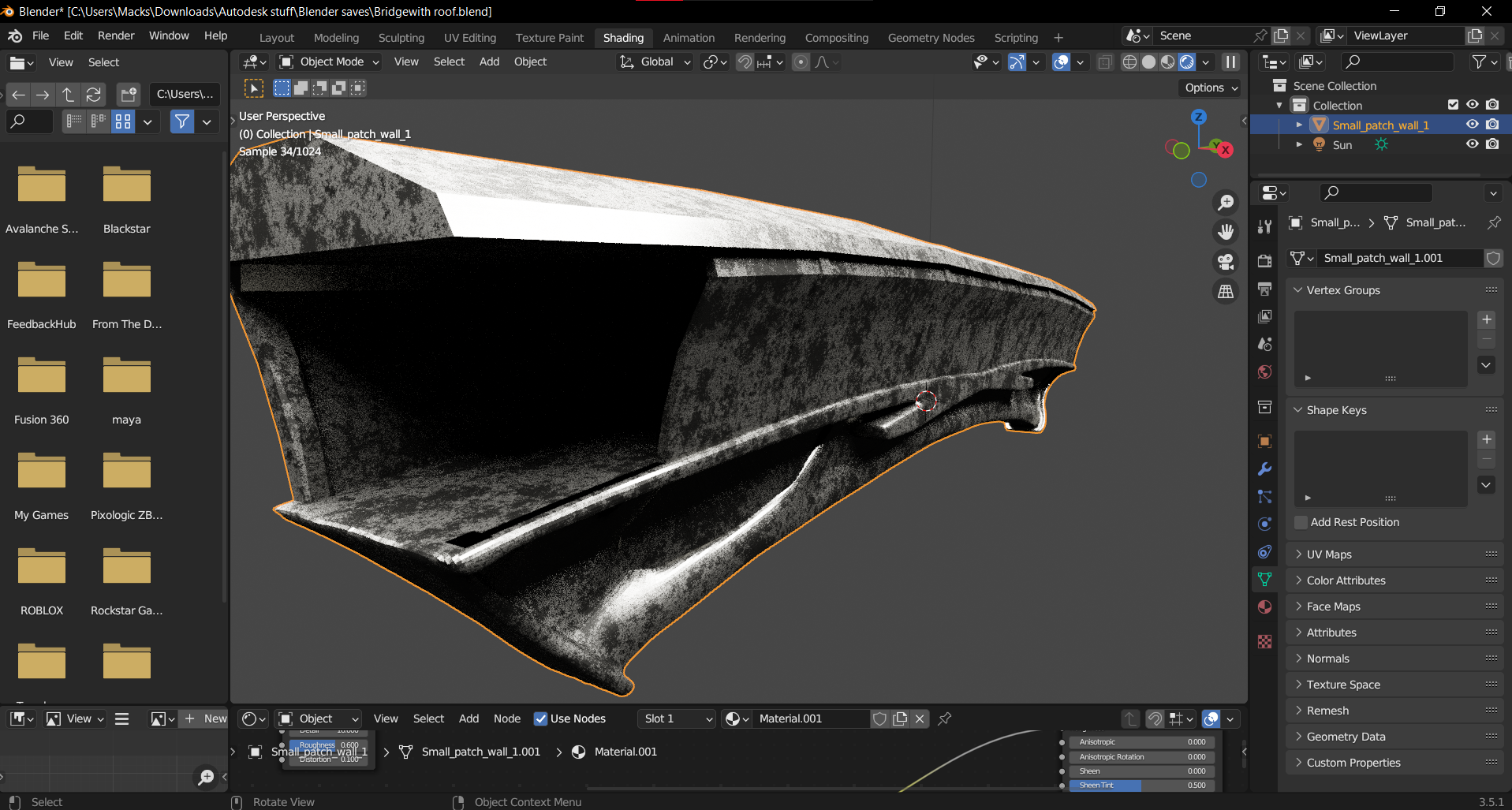
Task: Click the pan hand viewport gizmo
Action: coord(1226,232)
